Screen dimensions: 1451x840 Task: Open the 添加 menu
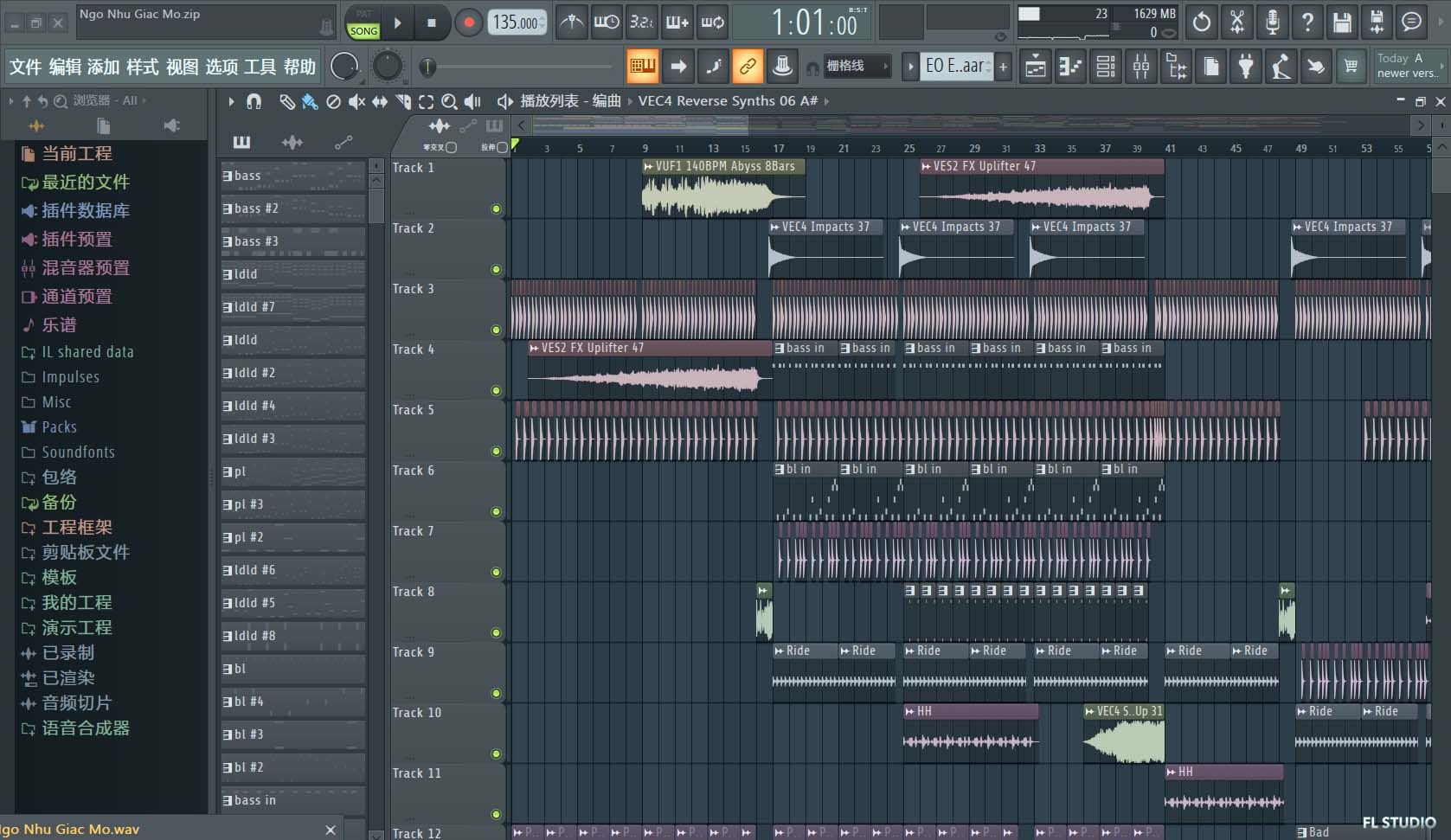tap(103, 67)
